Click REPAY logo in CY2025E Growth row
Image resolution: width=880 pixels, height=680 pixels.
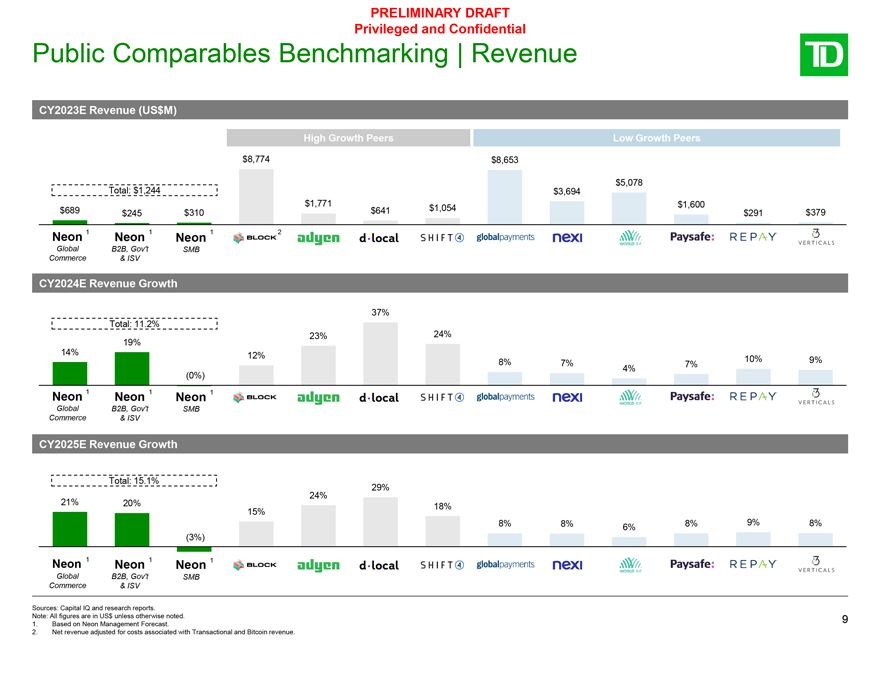(753, 564)
